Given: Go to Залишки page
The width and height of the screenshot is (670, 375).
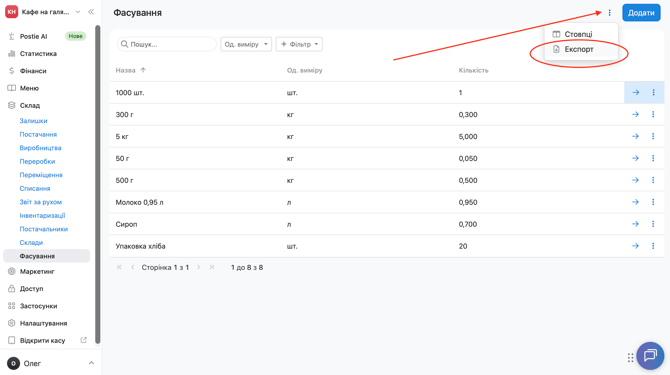Looking at the screenshot, I should pyautogui.click(x=33, y=121).
